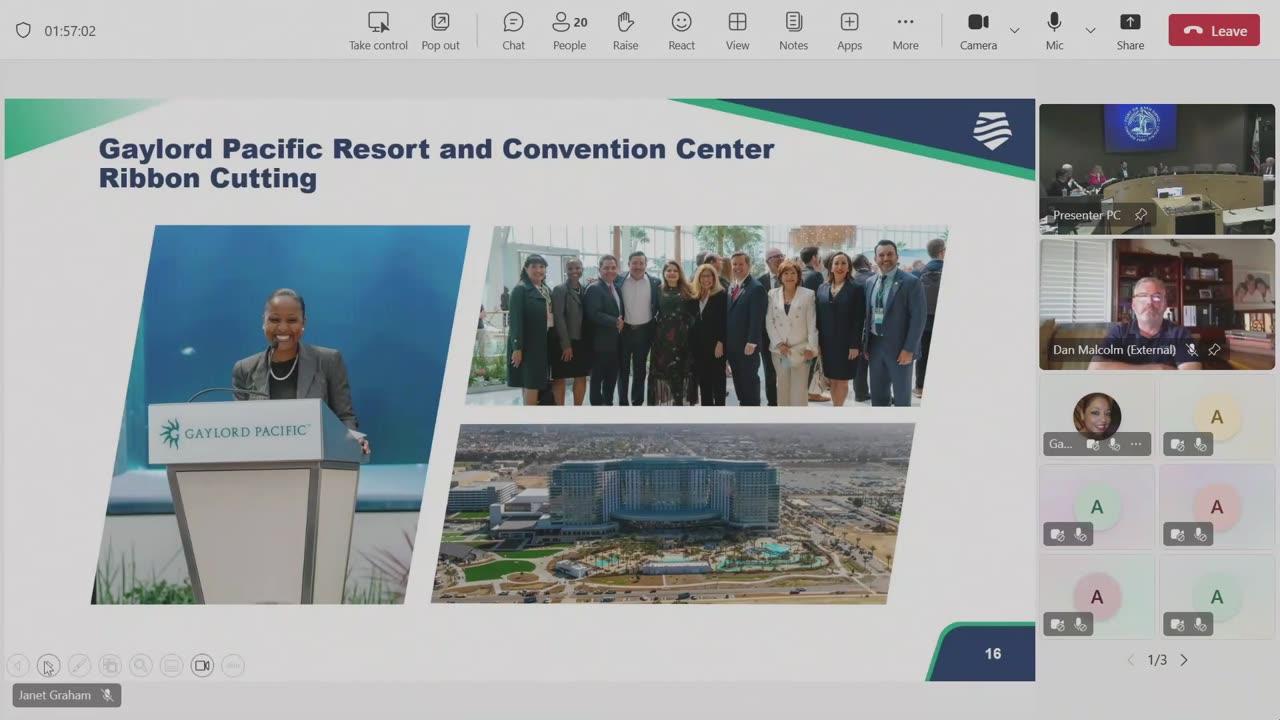Click camera-off icon on Ga... tile
The height and width of the screenshot is (720, 1280).
tap(1093, 444)
